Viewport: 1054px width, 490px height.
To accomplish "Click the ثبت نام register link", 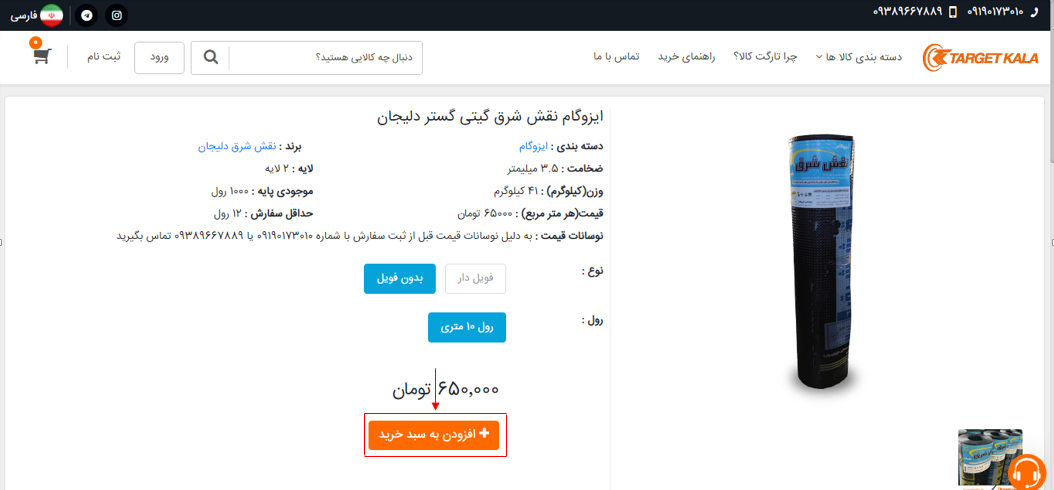I will click(x=104, y=56).
